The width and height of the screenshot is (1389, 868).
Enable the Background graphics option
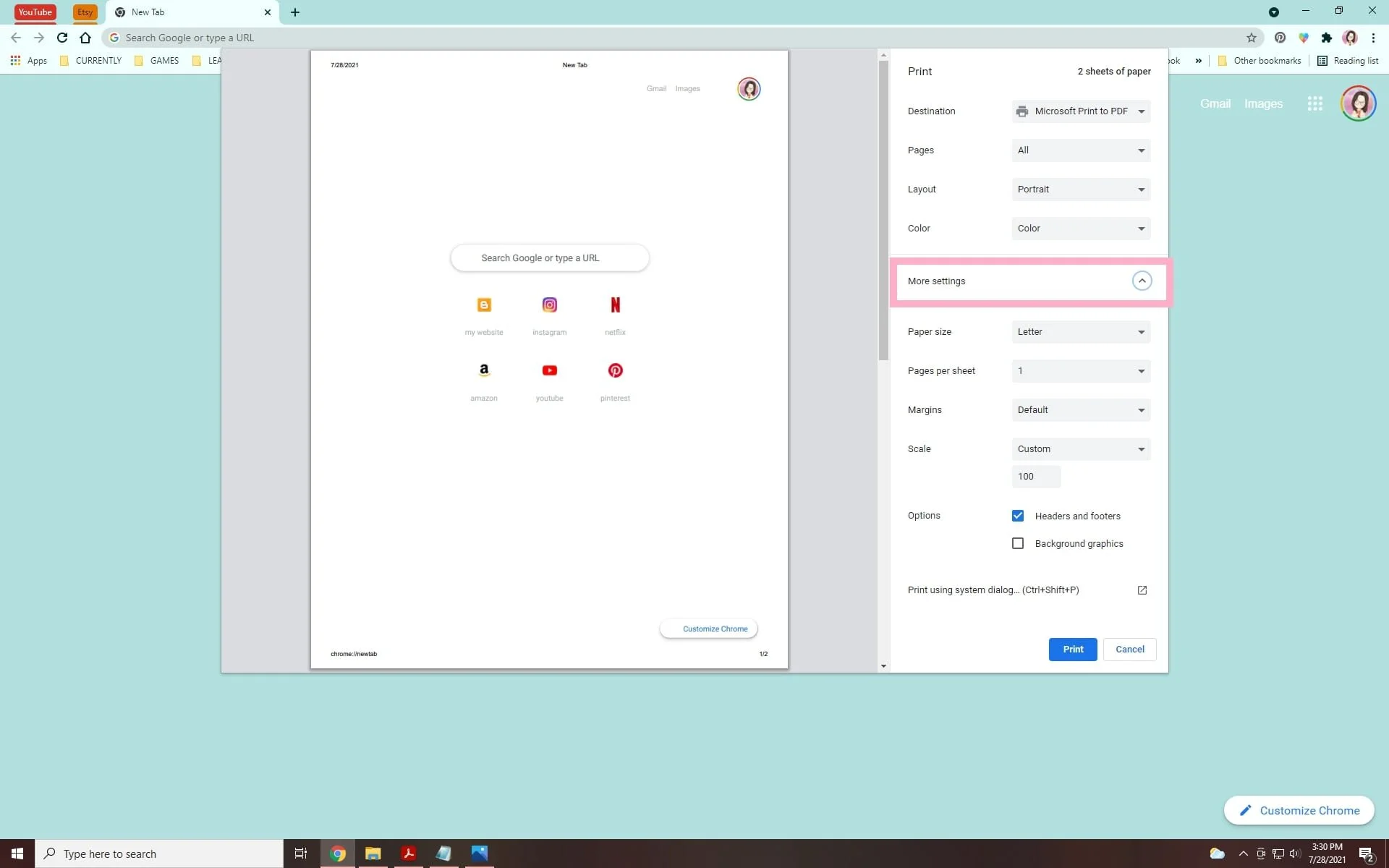[x=1018, y=543]
